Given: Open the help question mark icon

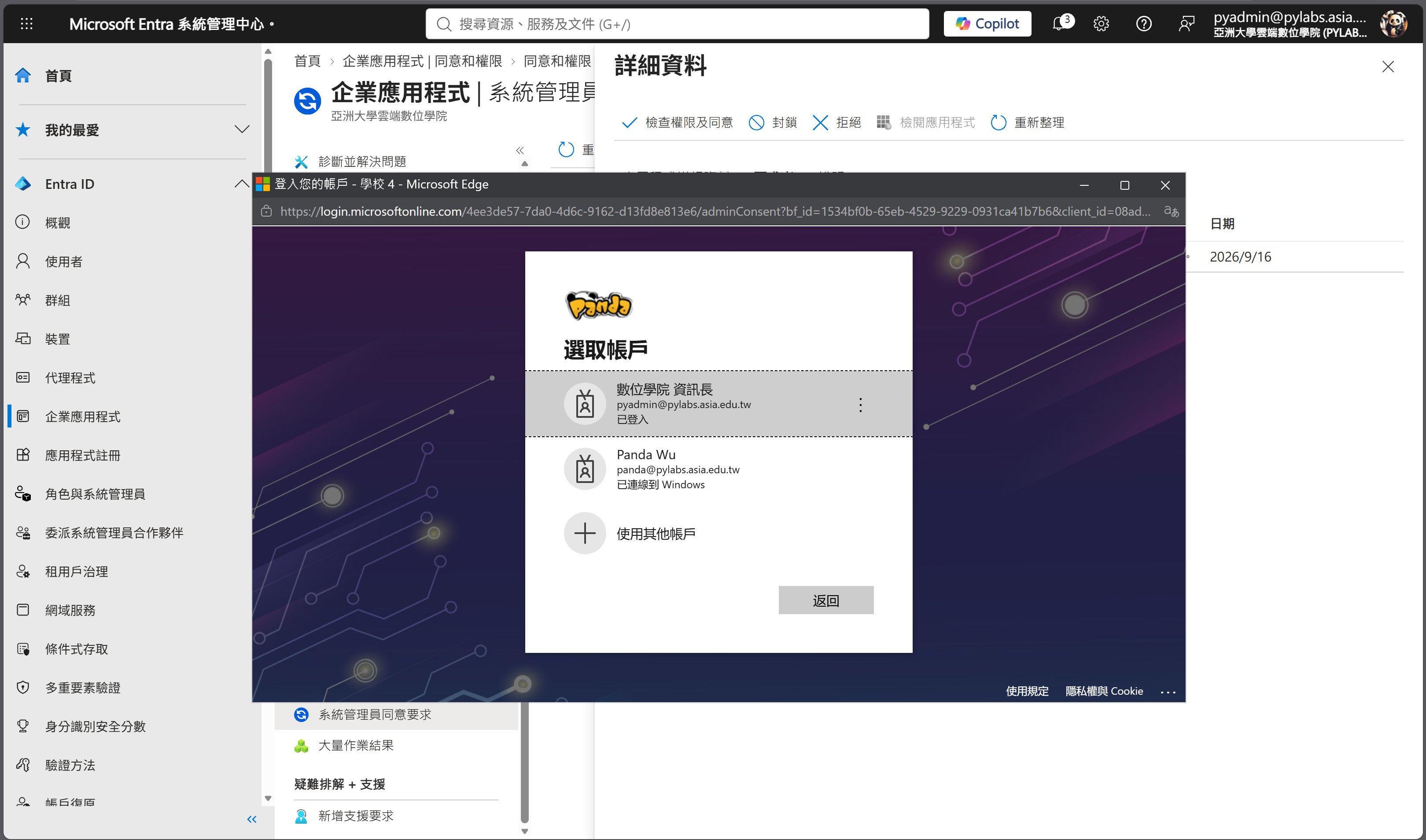Looking at the screenshot, I should [x=1144, y=24].
